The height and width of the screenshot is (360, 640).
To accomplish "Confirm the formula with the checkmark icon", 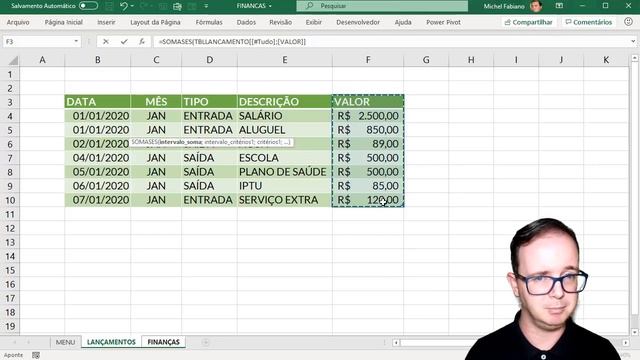I will (124, 41).
